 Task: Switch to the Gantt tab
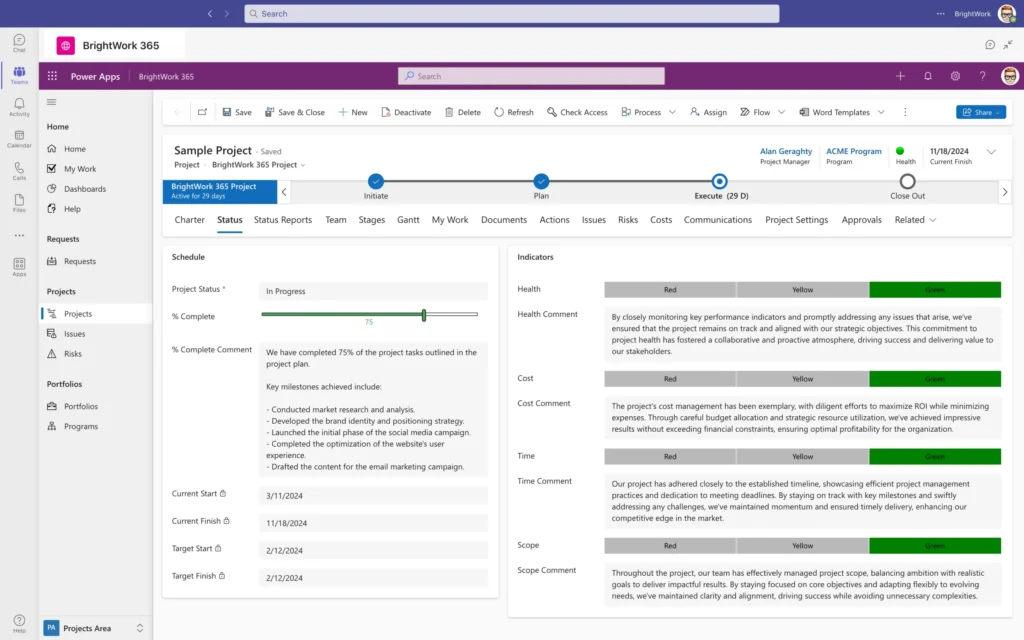tap(408, 220)
